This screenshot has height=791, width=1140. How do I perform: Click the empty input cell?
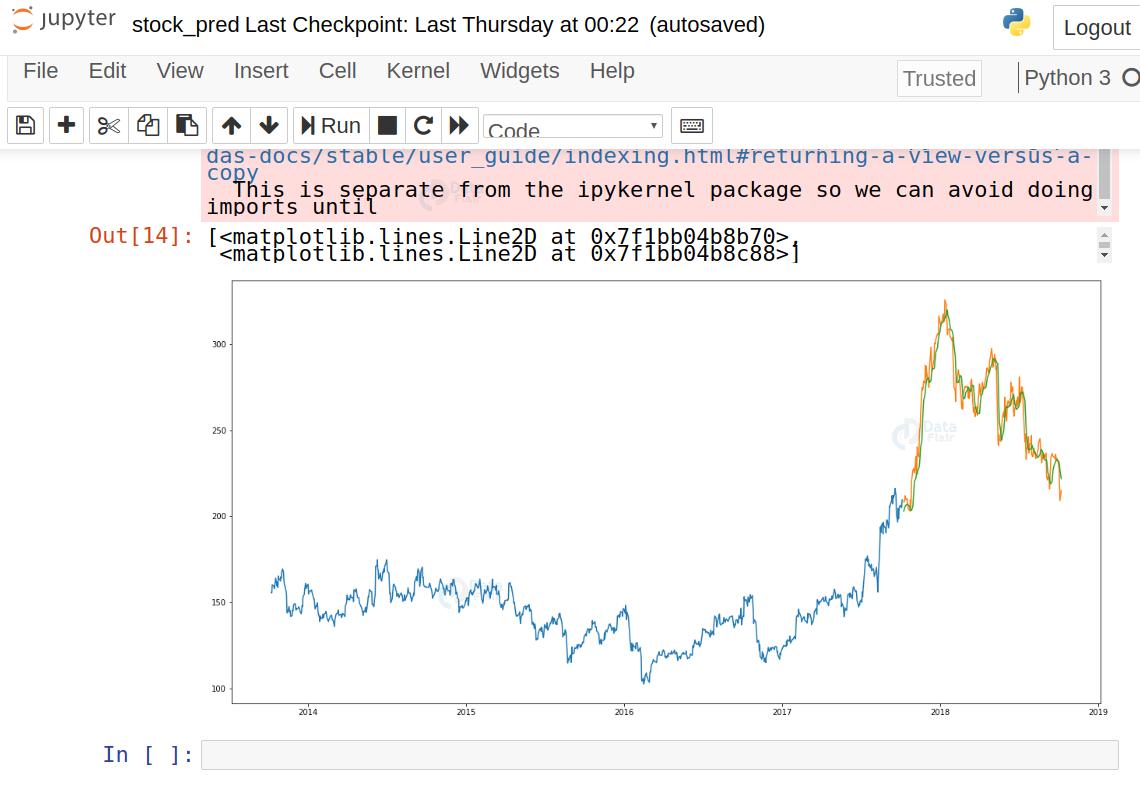pos(659,755)
